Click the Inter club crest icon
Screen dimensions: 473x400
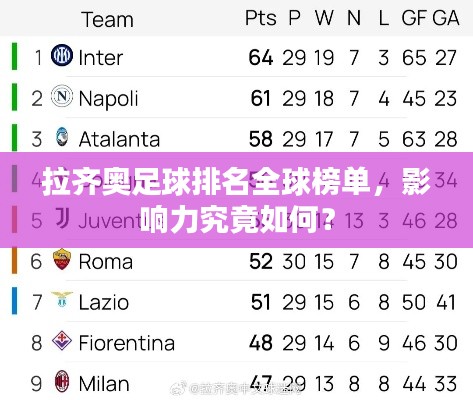point(62,55)
